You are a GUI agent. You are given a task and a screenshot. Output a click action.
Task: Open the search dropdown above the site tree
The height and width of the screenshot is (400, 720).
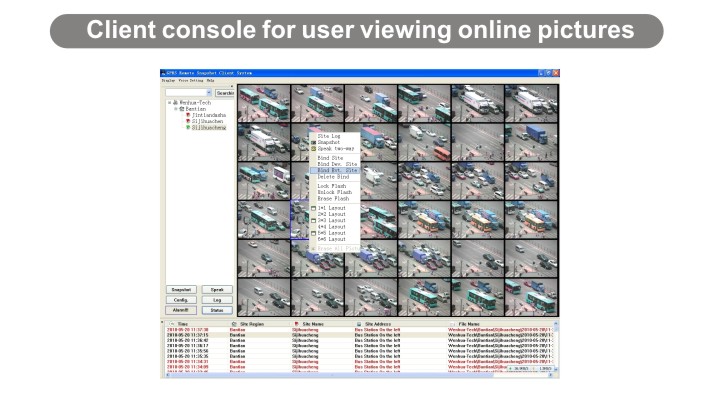[211, 93]
